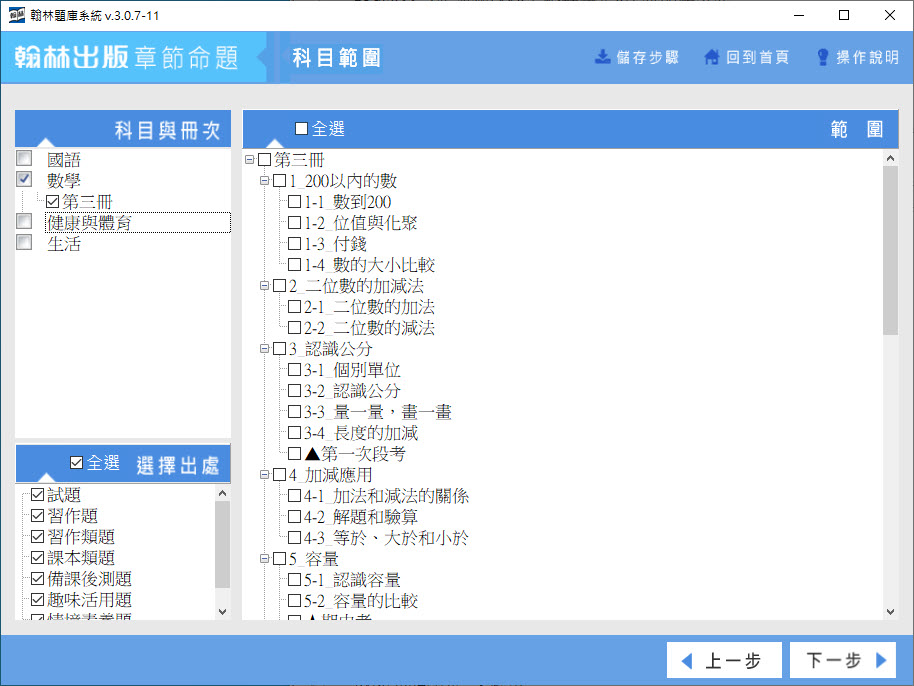Click the 回到首頁 home icon

[x=712, y=57]
